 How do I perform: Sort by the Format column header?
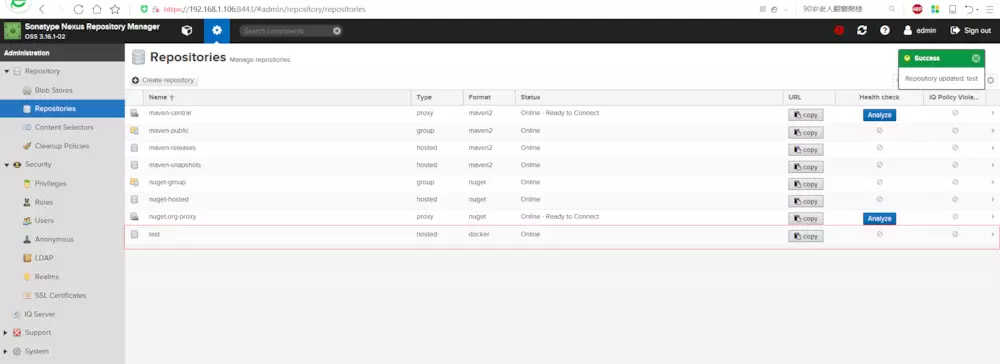tap(490, 98)
